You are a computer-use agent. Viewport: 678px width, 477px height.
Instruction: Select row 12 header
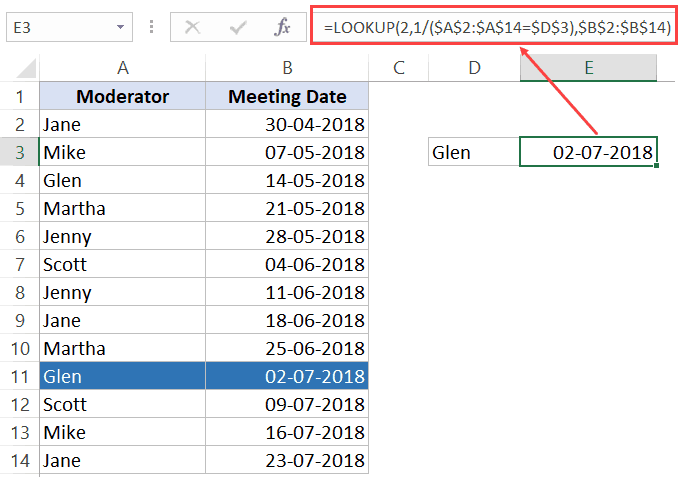[x=19, y=404]
